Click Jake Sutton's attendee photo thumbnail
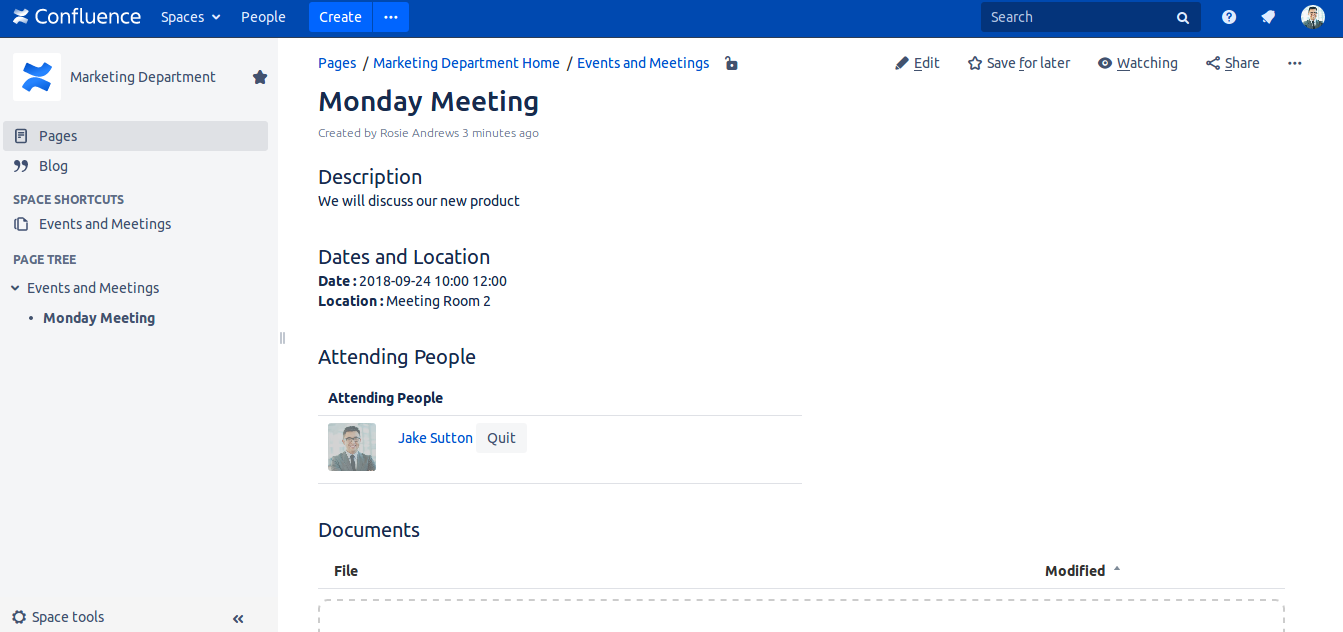The height and width of the screenshot is (632, 1343). coord(352,447)
